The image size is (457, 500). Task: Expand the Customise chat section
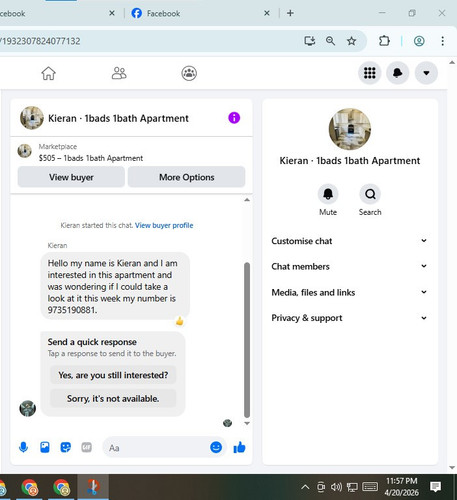point(349,241)
